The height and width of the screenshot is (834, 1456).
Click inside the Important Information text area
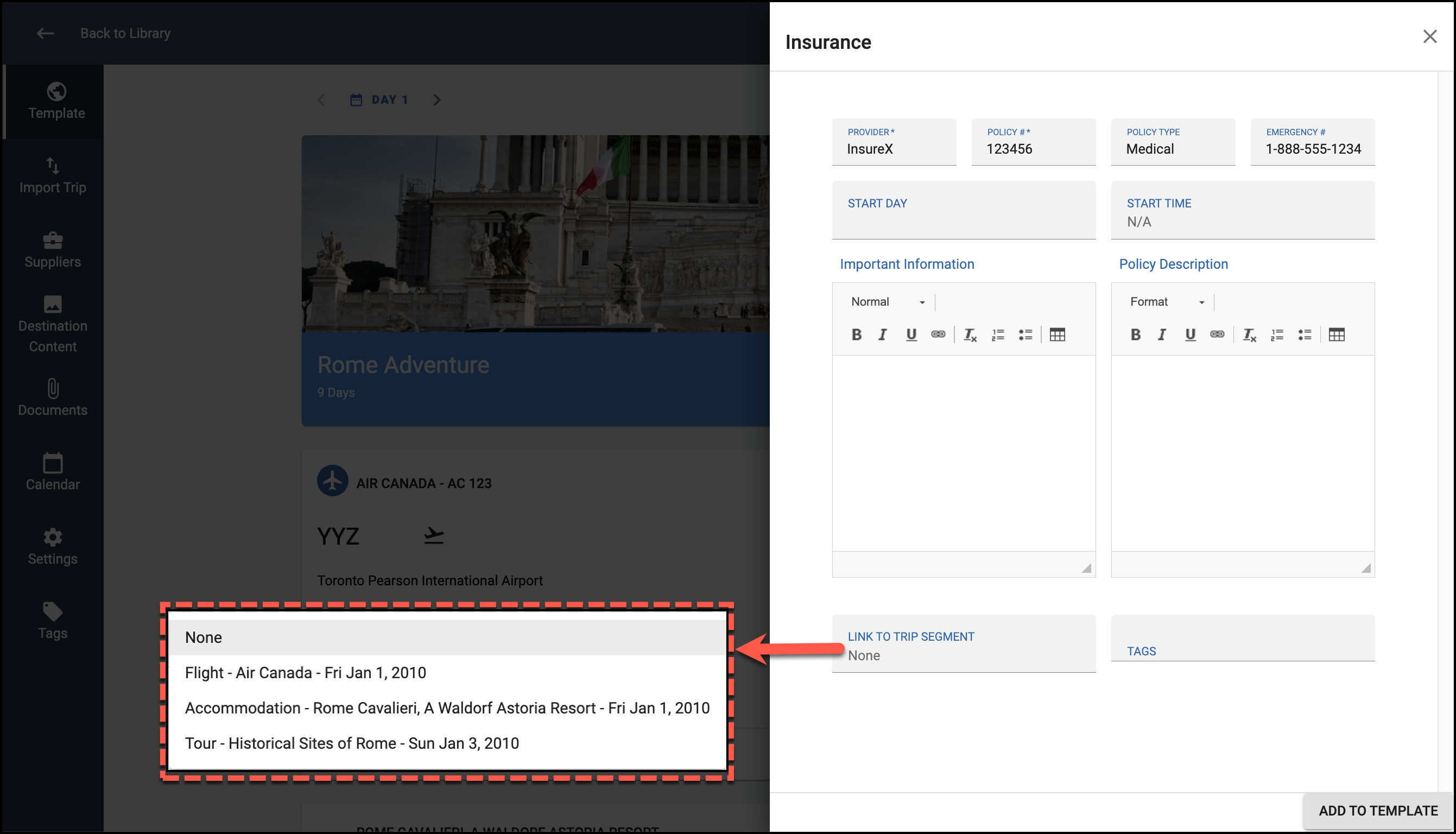[x=964, y=453]
